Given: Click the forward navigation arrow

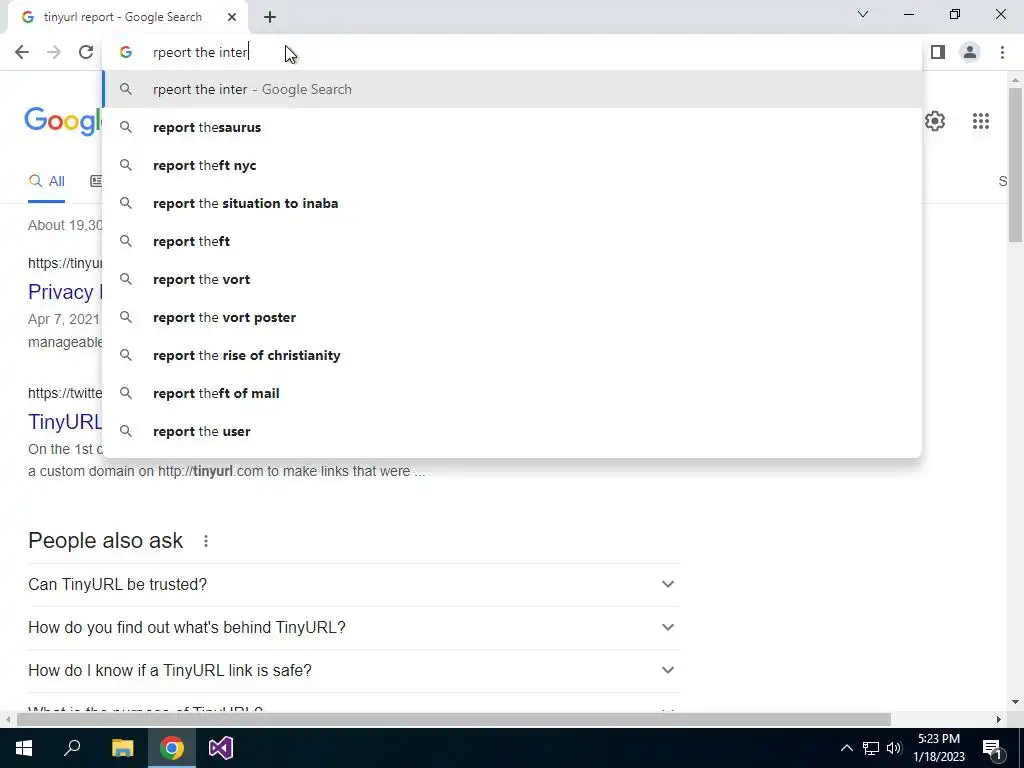Looking at the screenshot, I should click(54, 52).
